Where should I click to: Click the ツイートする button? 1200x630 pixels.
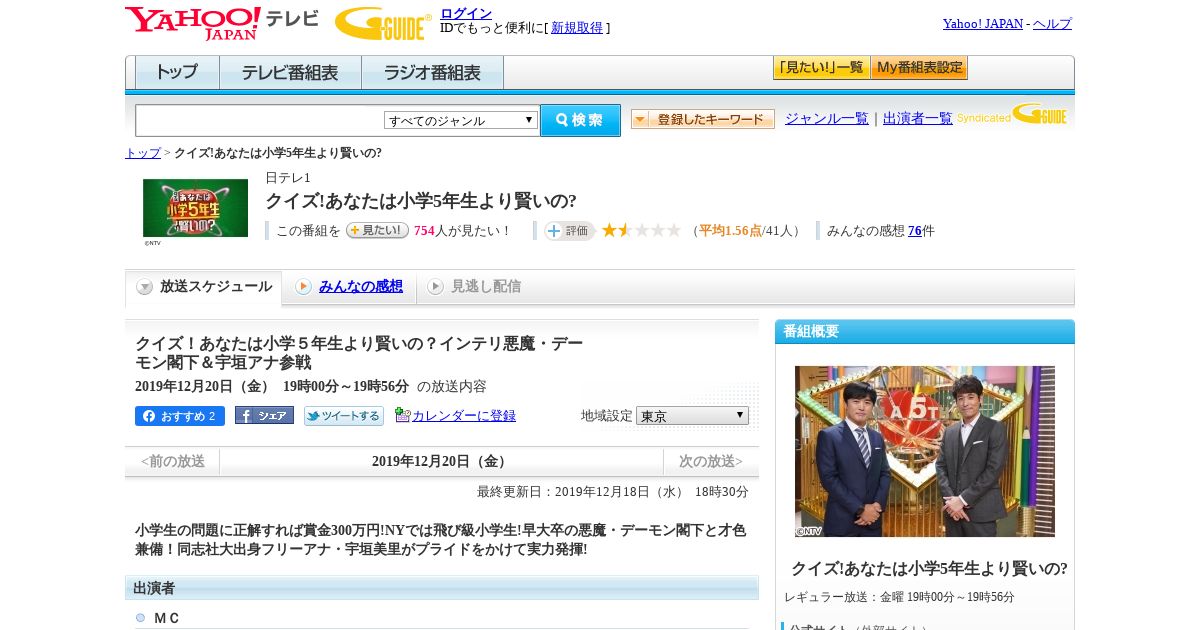(x=344, y=416)
